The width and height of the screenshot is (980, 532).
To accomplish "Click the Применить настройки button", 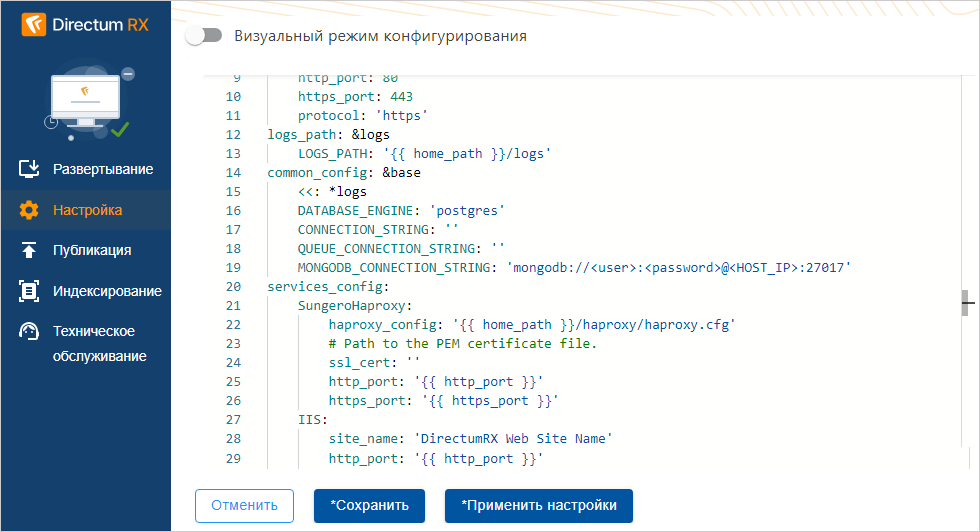I will 538,505.
